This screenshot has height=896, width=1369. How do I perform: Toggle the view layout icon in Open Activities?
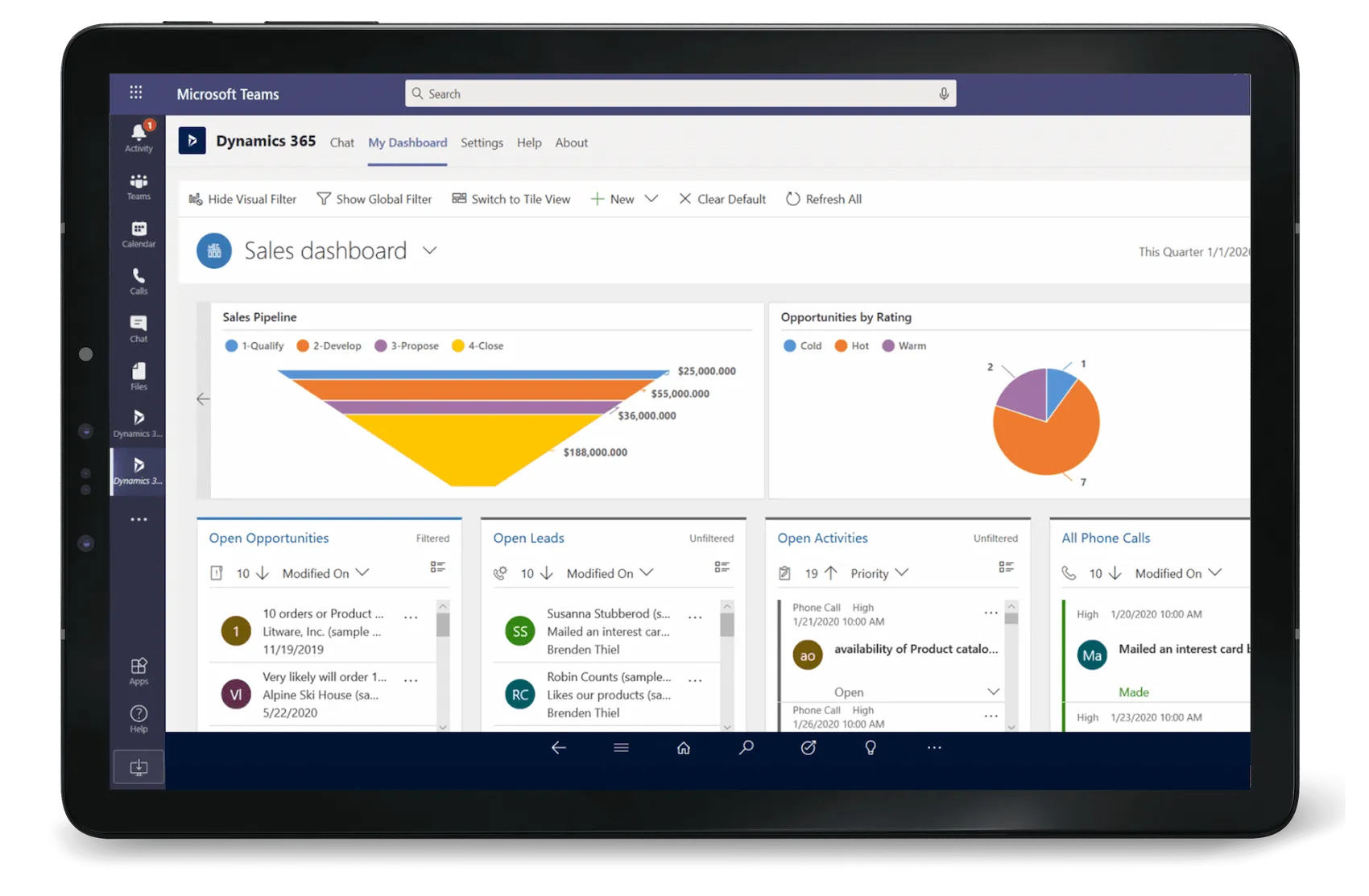(1007, 568)
